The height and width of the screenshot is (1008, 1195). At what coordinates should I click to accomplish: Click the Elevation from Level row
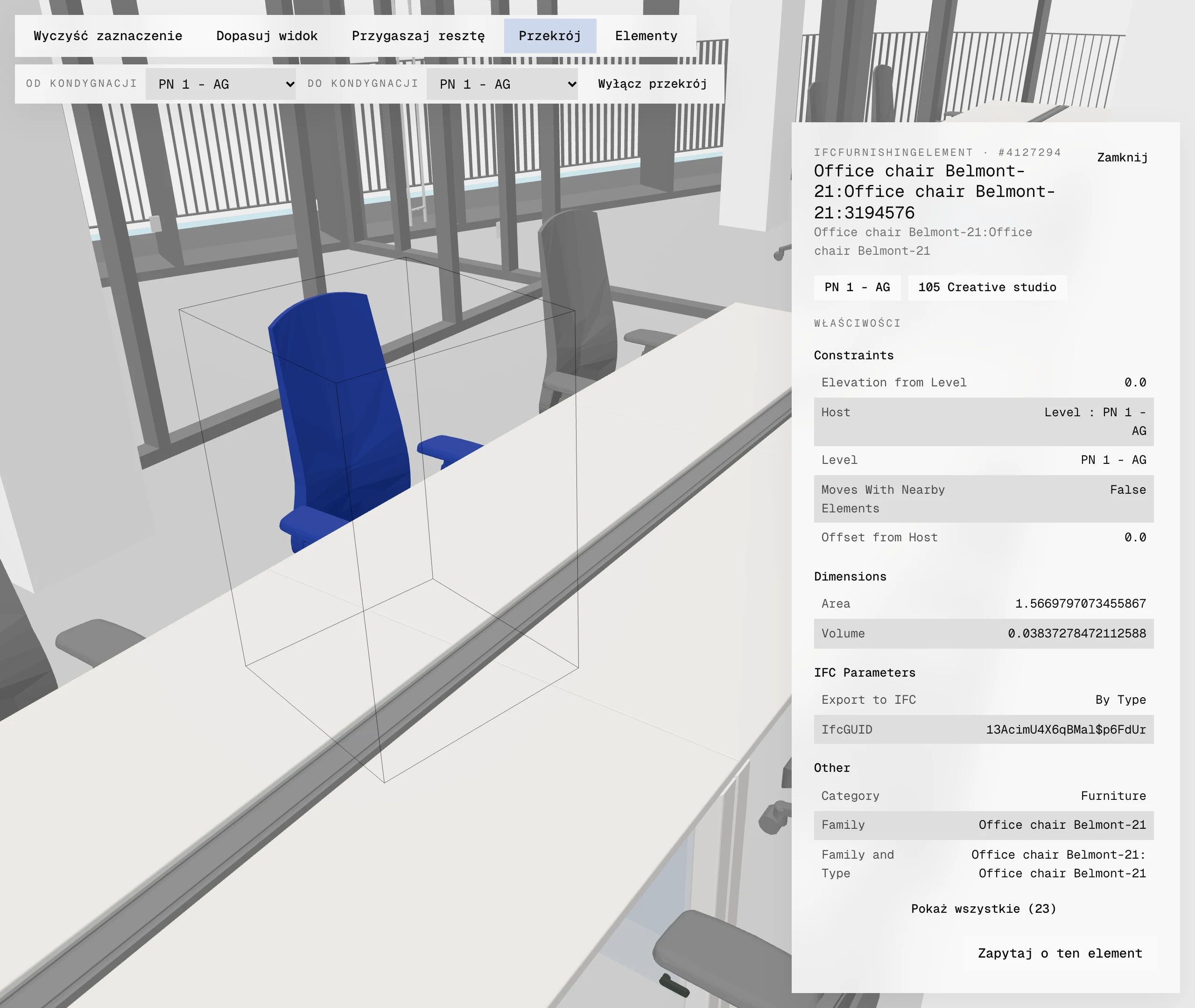[x=984, y=383]
